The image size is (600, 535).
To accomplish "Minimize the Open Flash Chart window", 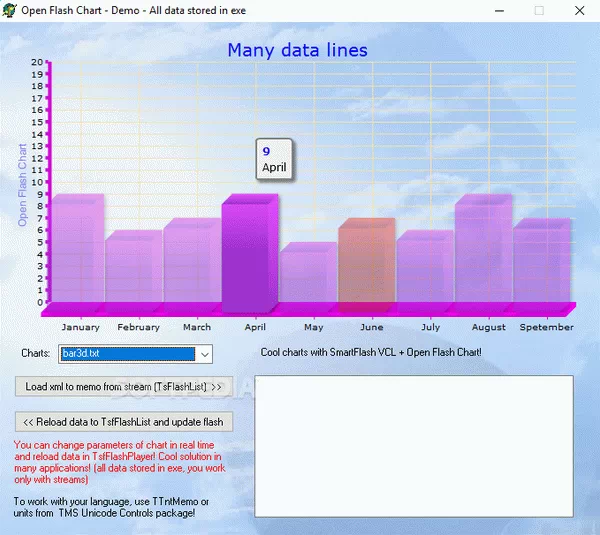I will (x=494, y=10).
